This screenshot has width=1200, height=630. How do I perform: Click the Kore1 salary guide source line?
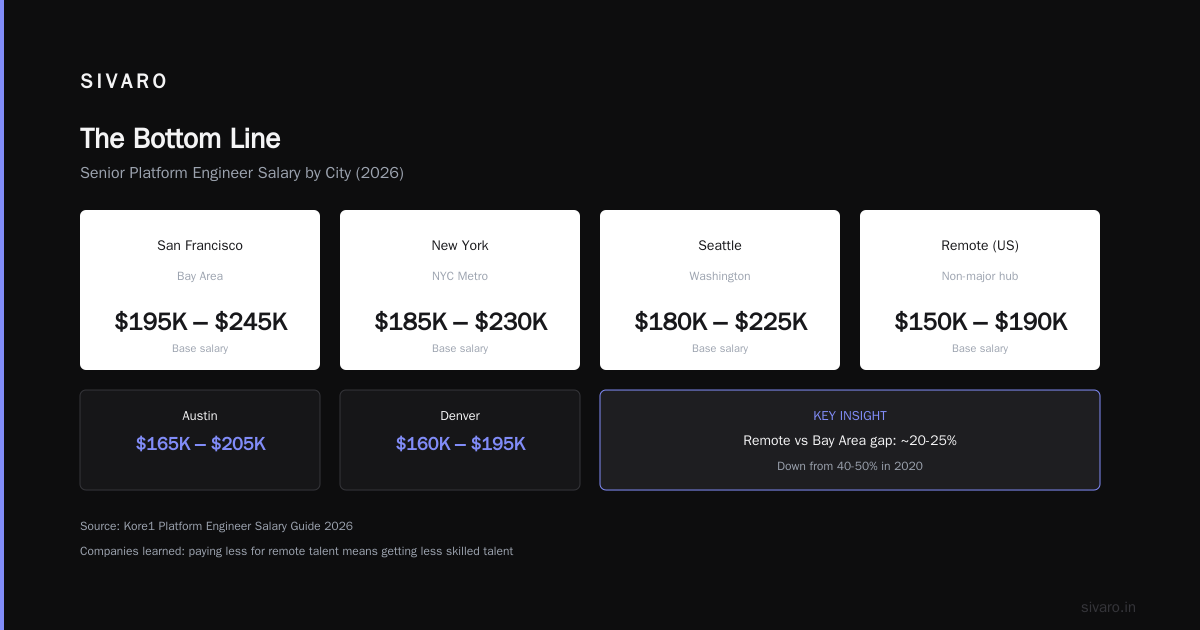pos(216,526)
